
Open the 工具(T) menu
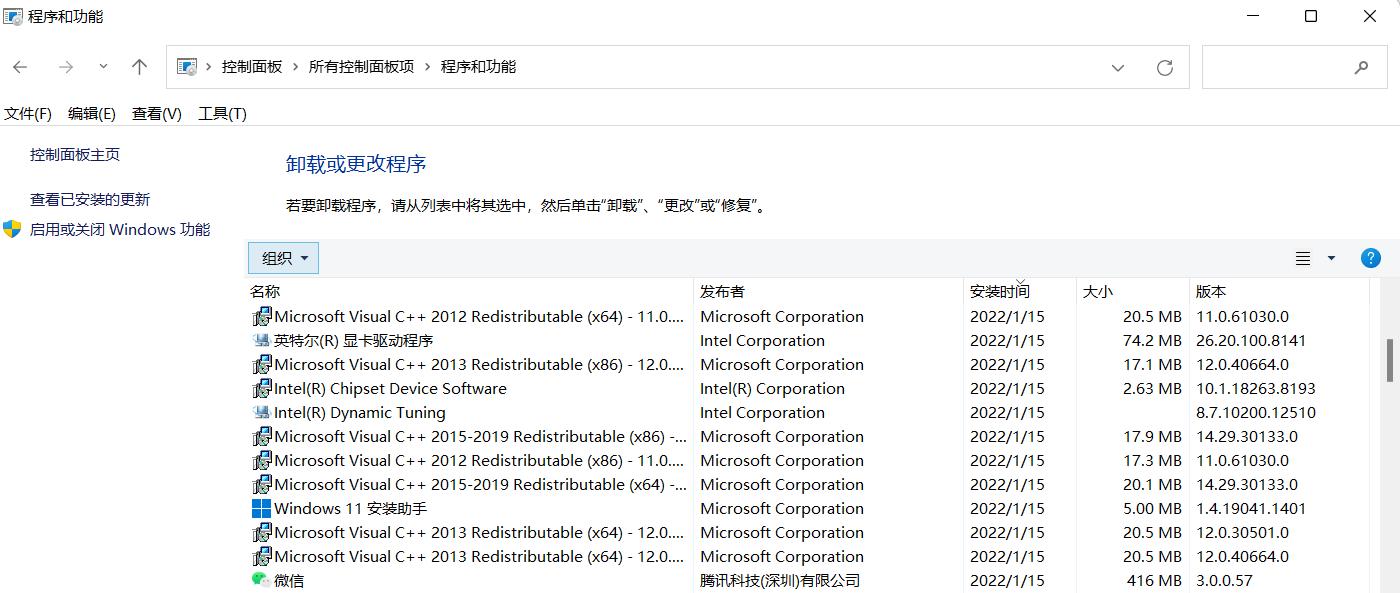click(x=222, y=114)
